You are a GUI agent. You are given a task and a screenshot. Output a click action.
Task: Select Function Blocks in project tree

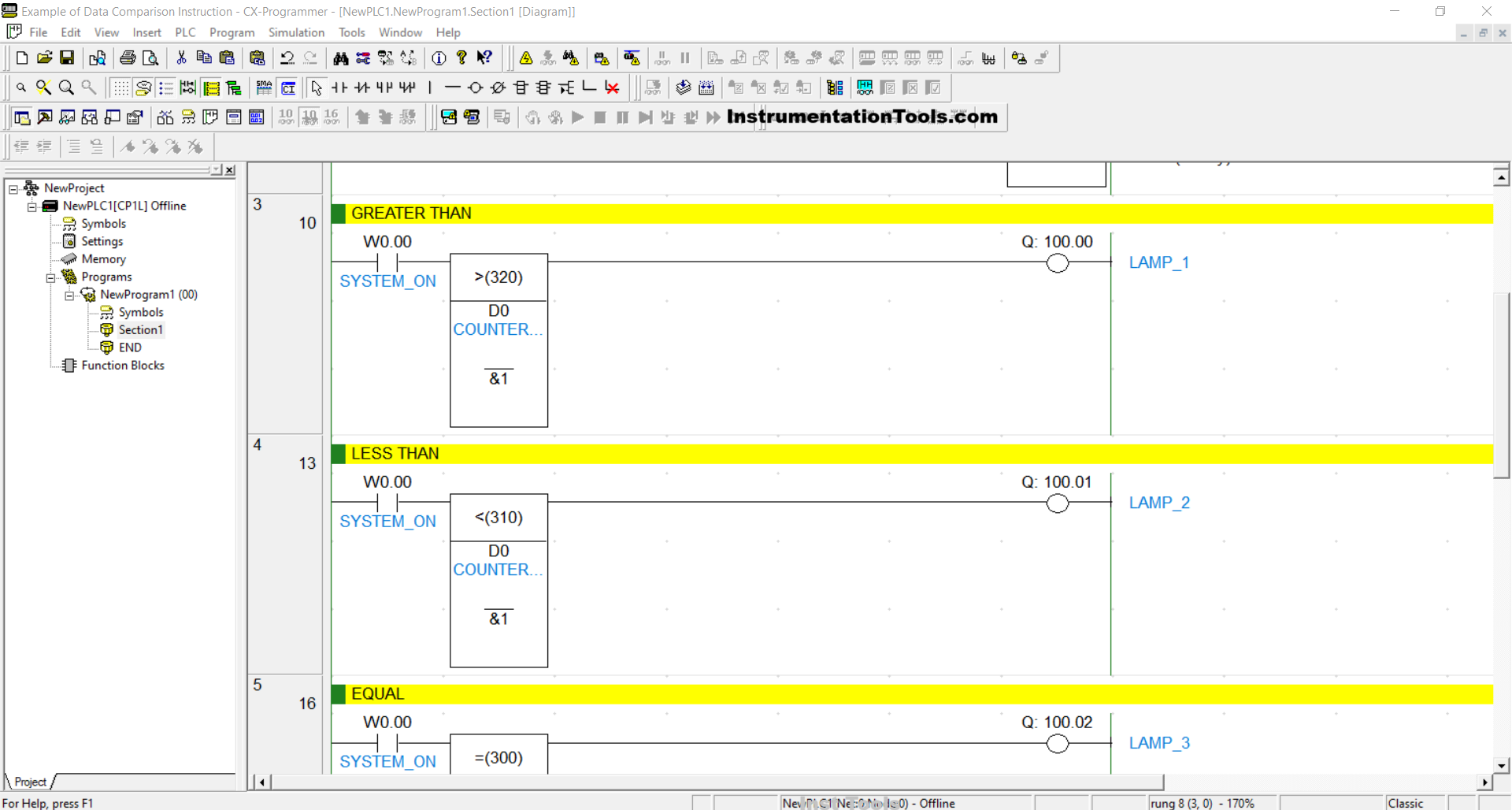pyautogui.click(x=122, y=366)
